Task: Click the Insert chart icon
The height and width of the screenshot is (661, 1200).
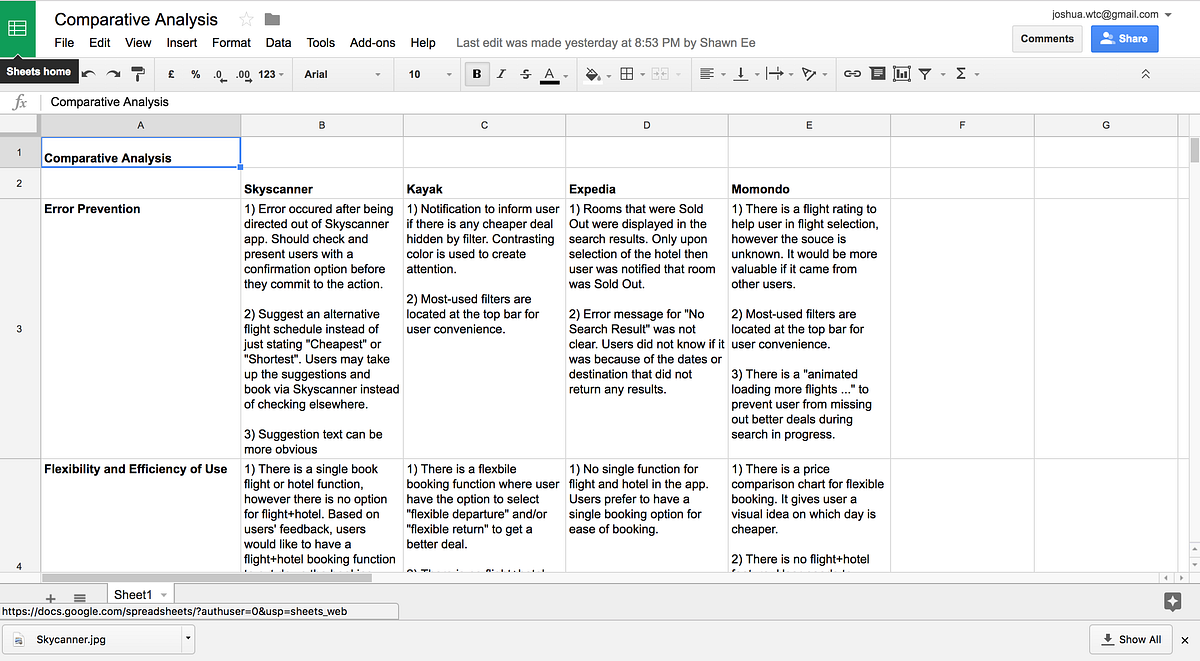Action: (x=901, y=74)
